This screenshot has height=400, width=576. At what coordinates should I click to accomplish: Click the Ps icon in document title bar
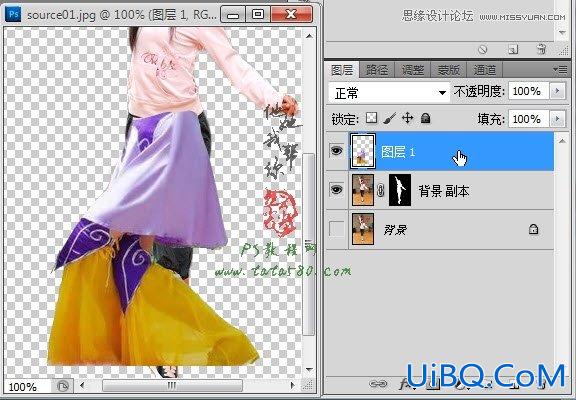(14, 14)
